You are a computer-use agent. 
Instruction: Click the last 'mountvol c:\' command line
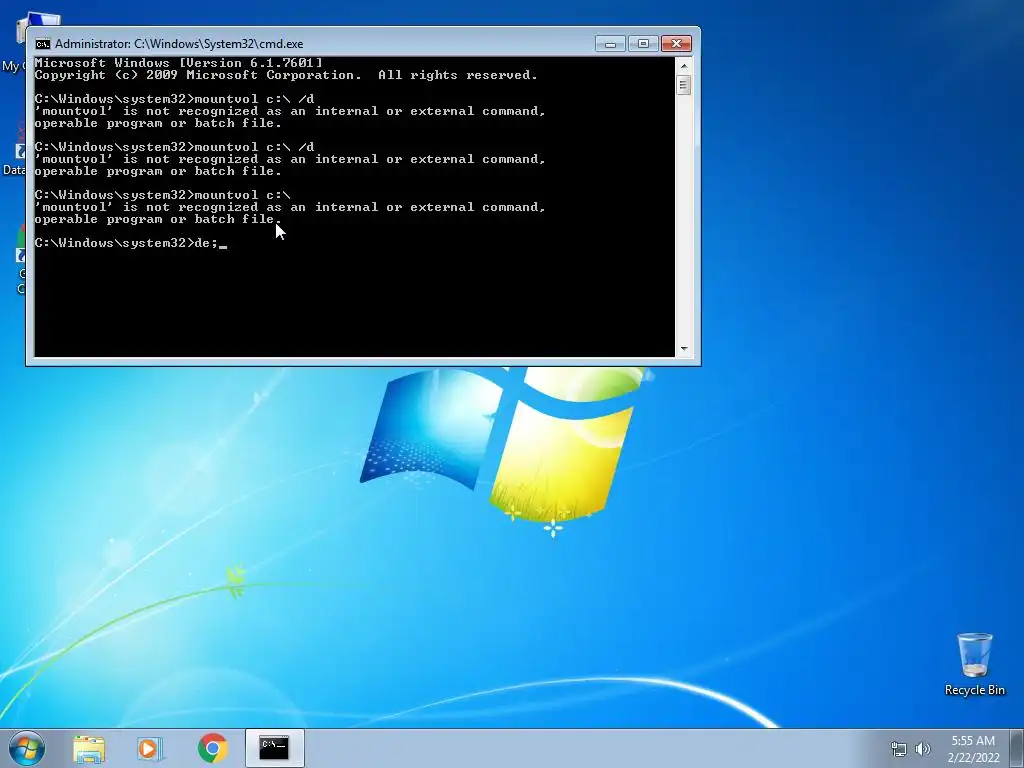[163, 195]
